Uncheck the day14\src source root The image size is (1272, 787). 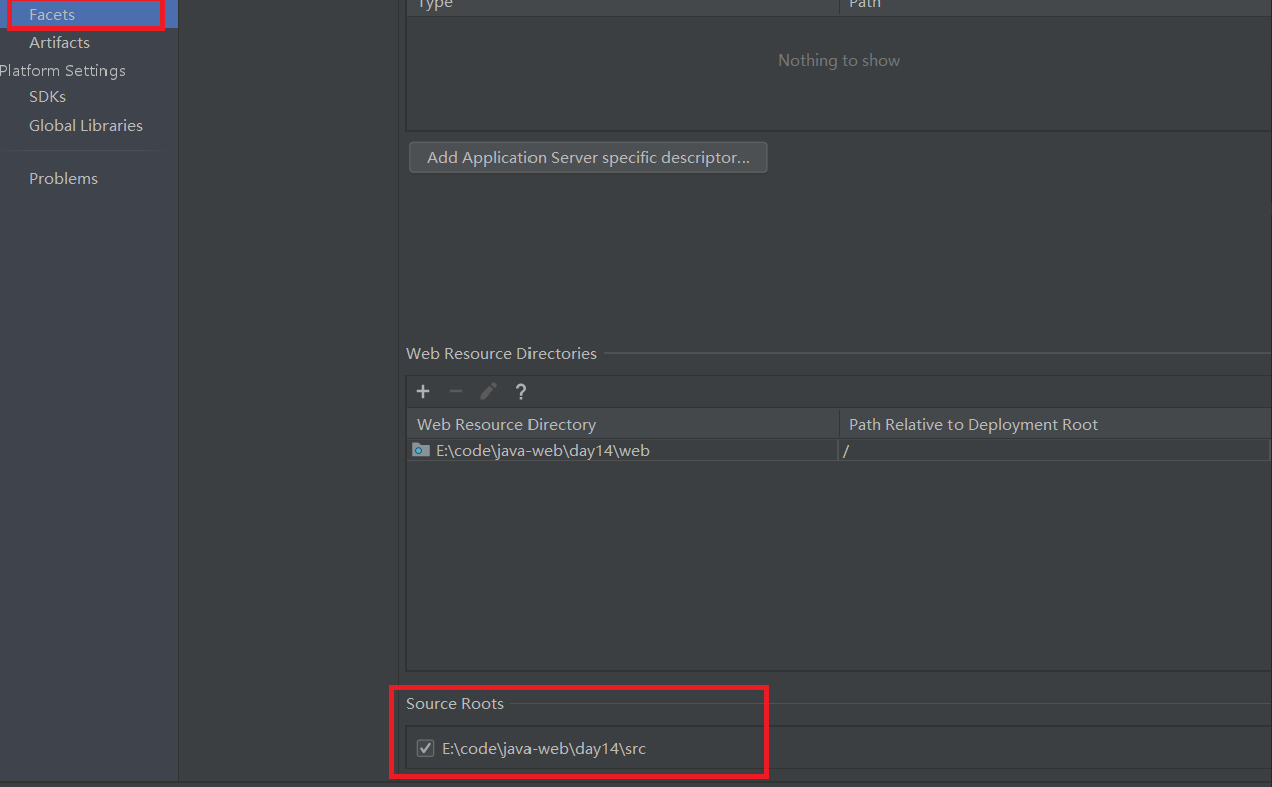425,748
